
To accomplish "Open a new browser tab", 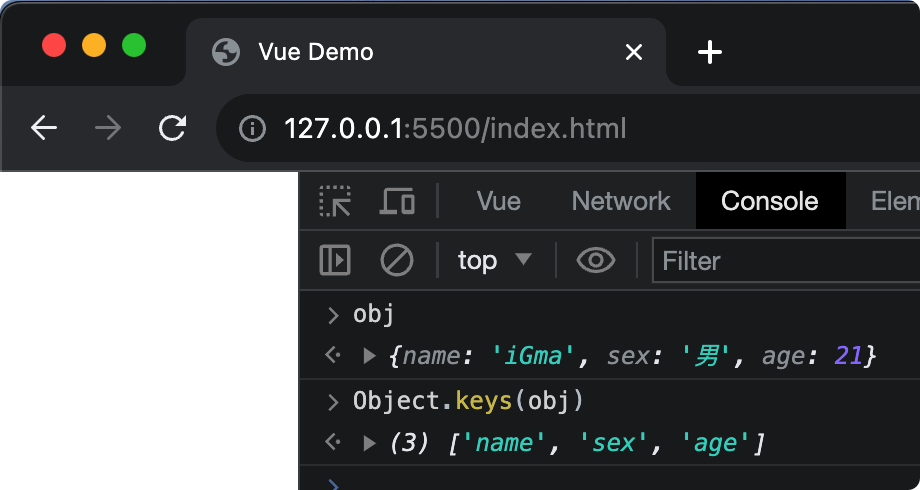I will [709, 52].
